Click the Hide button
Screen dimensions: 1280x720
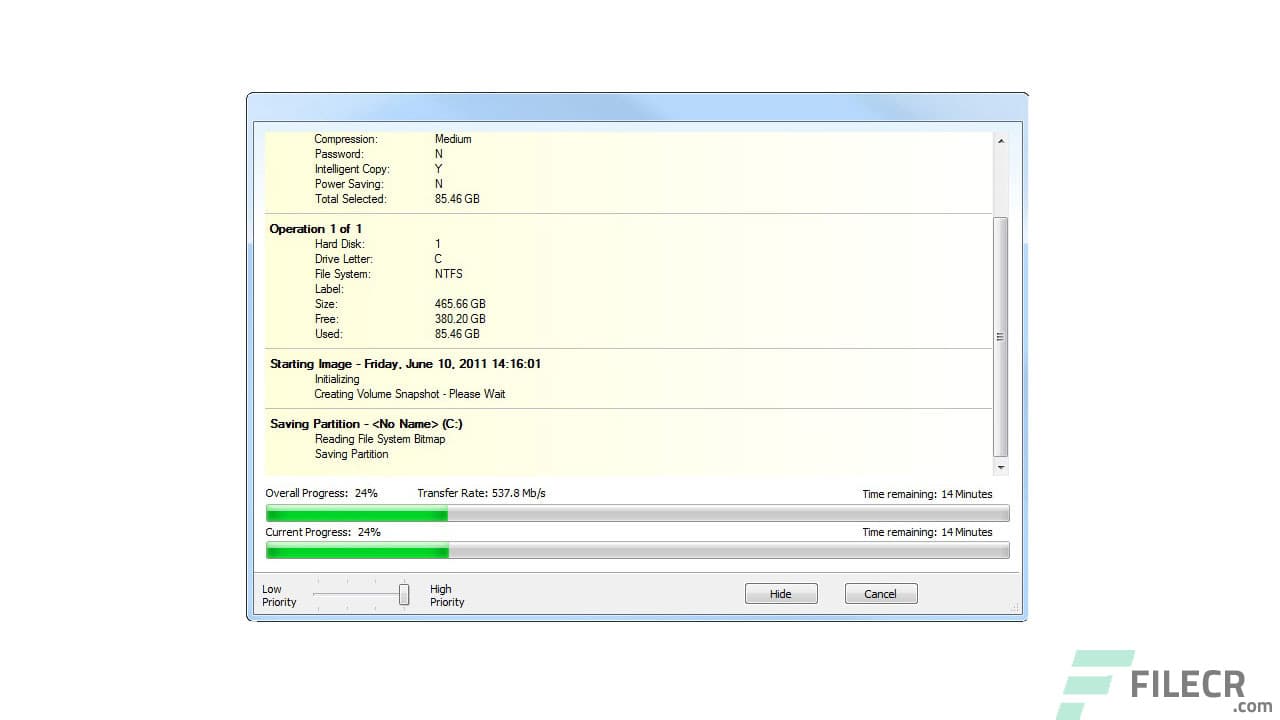point(781,593)
